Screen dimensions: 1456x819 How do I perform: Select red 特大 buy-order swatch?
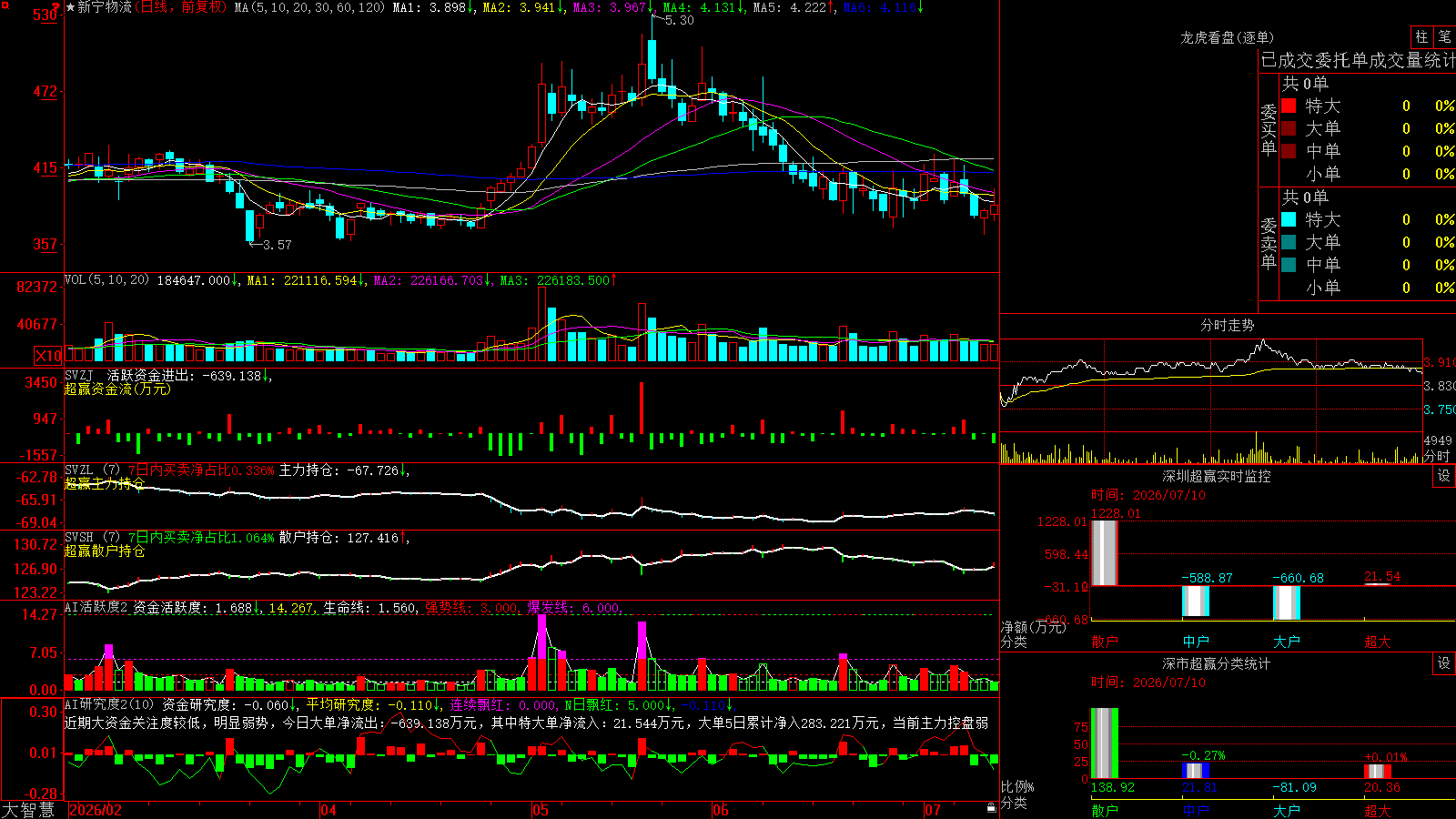pos(1289,106)
